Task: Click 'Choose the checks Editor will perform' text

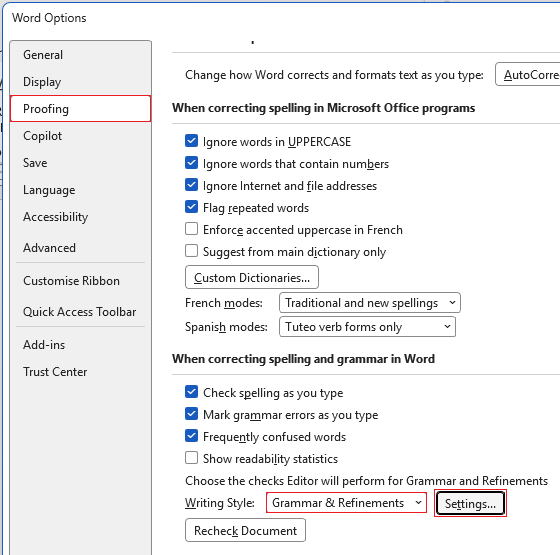Action: (366, 481)
